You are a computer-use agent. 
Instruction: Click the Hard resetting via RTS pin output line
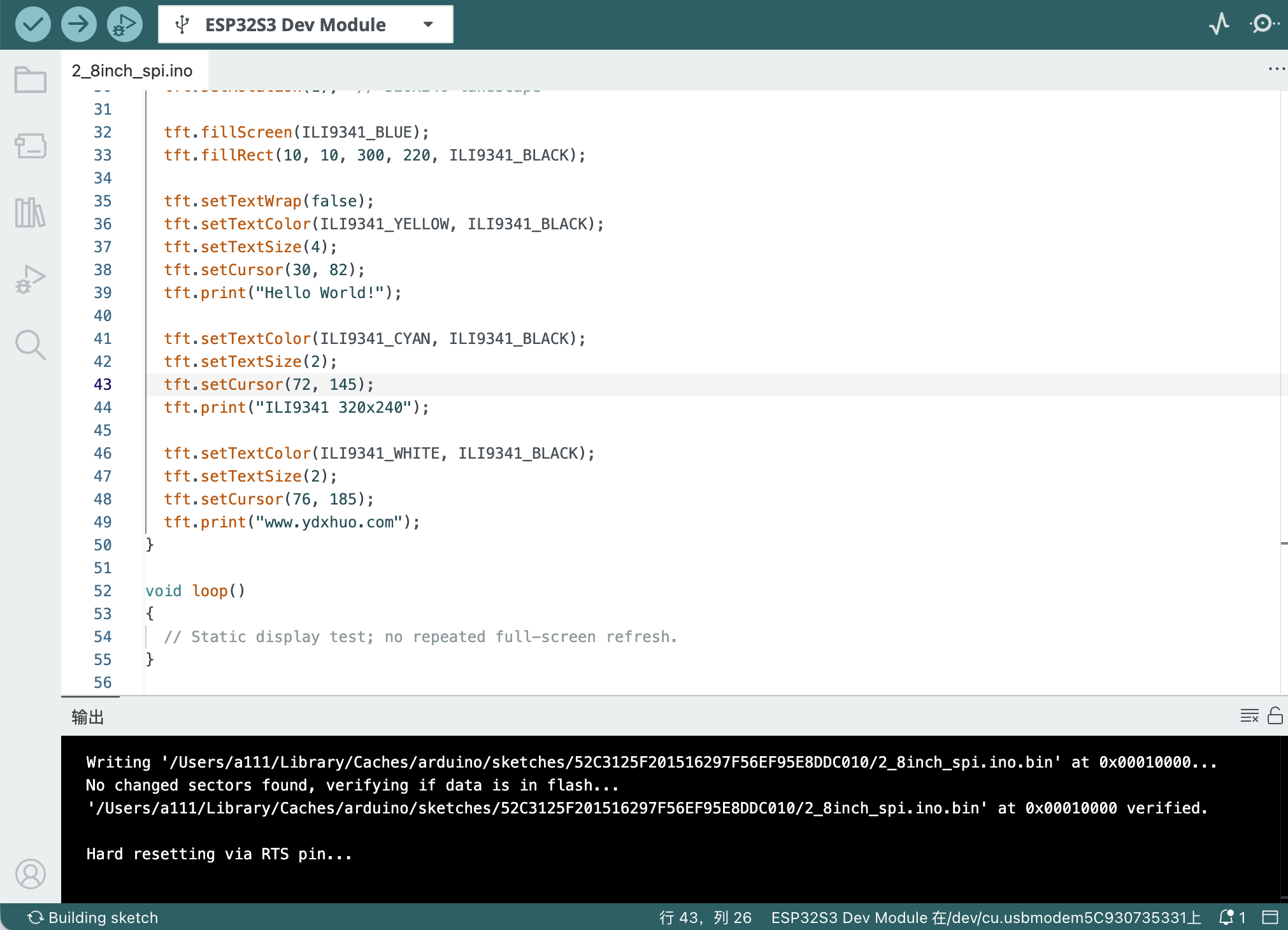tap(219, 854)
